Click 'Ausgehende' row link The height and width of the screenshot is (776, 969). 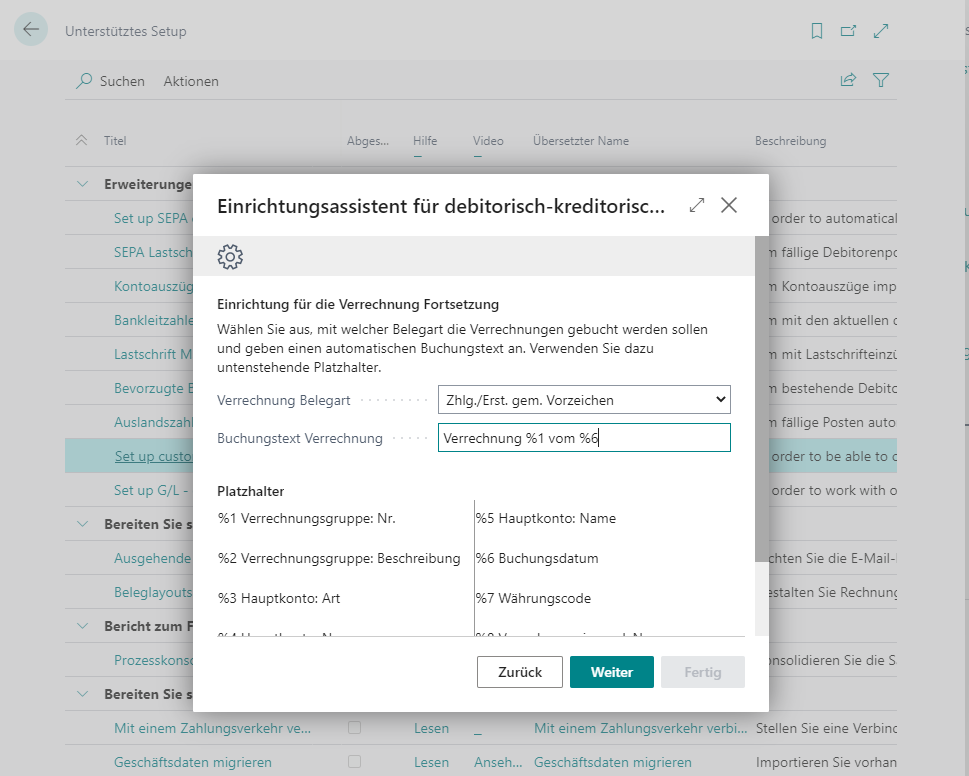point(153,558)
